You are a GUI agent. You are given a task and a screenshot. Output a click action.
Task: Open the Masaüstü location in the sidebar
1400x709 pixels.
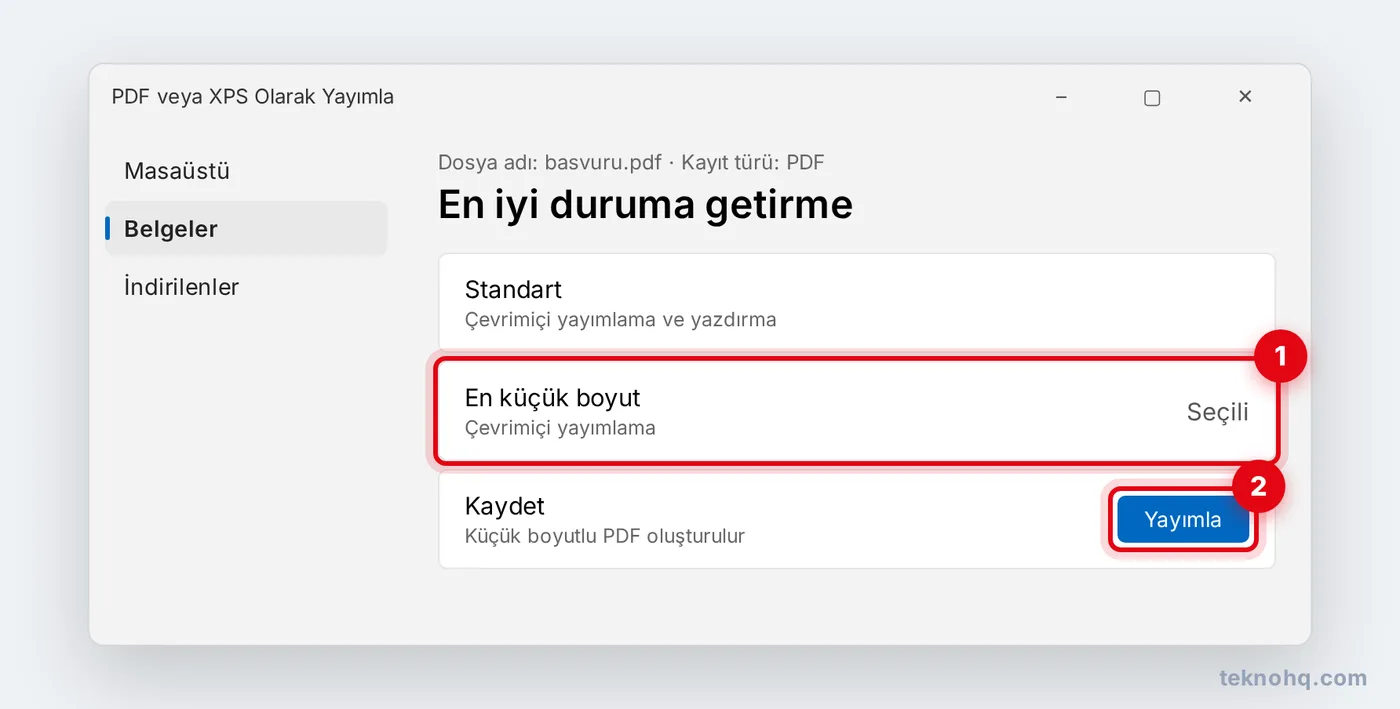click(x=245, y=171)
